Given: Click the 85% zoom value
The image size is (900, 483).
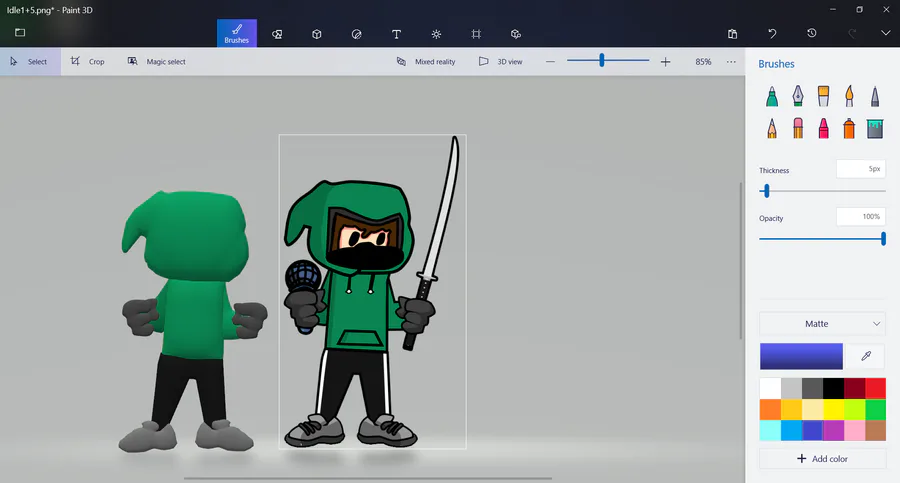Looking at the screenshot, I should tap(703, 61).
